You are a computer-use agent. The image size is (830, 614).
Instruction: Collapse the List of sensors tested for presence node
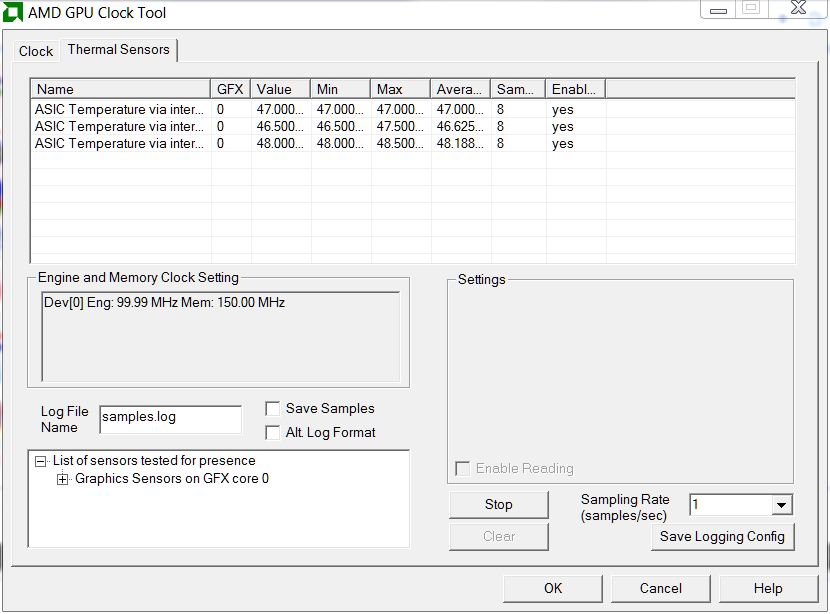(x=40, y=461)
